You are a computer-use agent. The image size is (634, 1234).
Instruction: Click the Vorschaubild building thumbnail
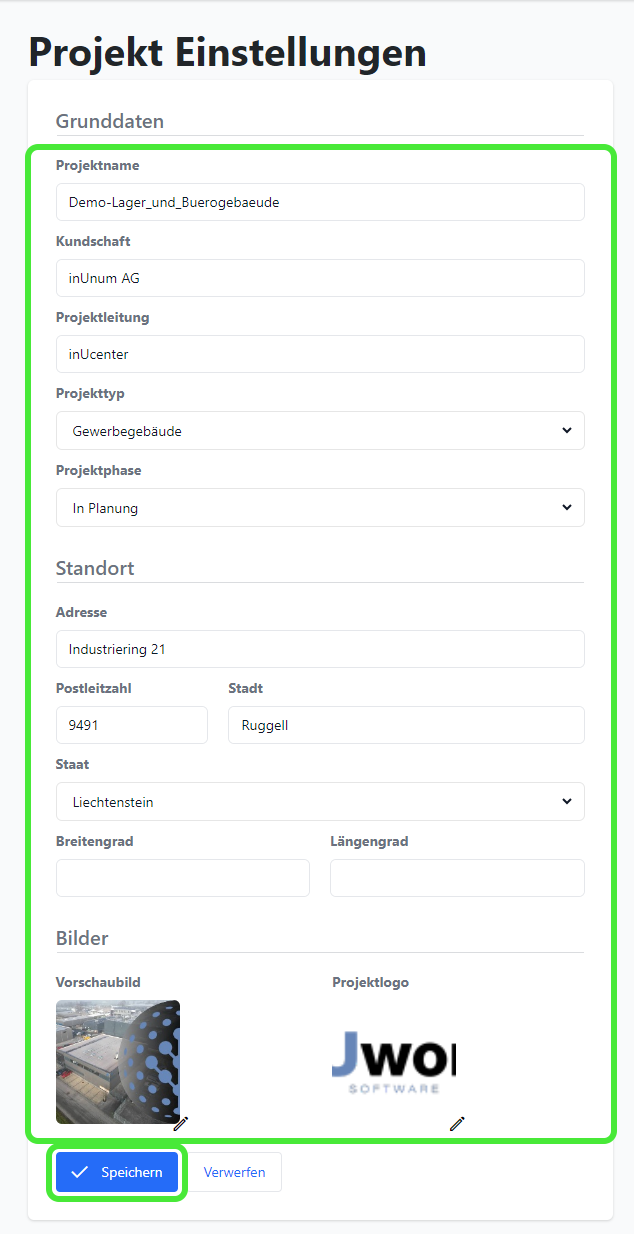click(118, 1061)
